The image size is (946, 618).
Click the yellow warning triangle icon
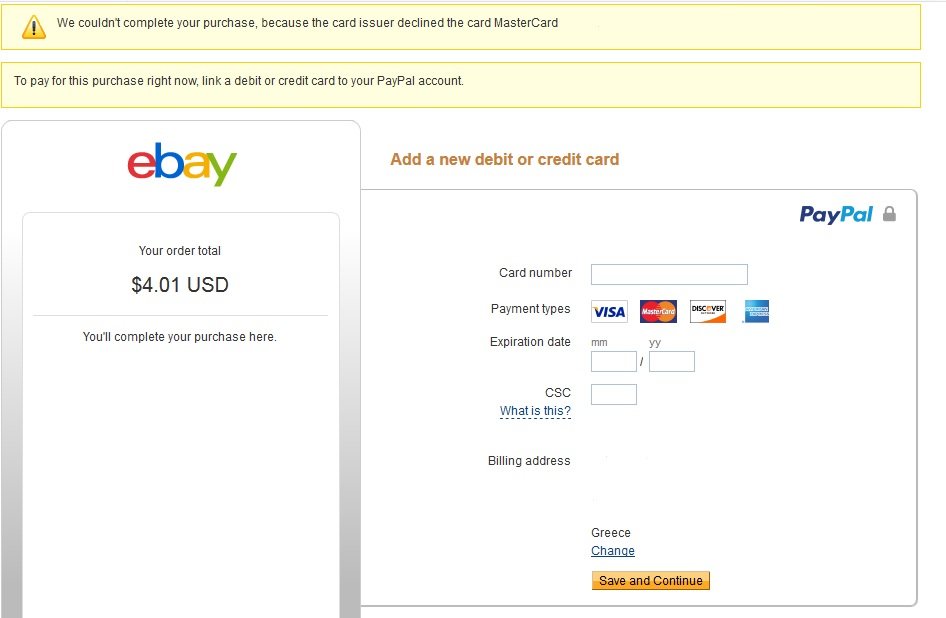coord(34,27)
